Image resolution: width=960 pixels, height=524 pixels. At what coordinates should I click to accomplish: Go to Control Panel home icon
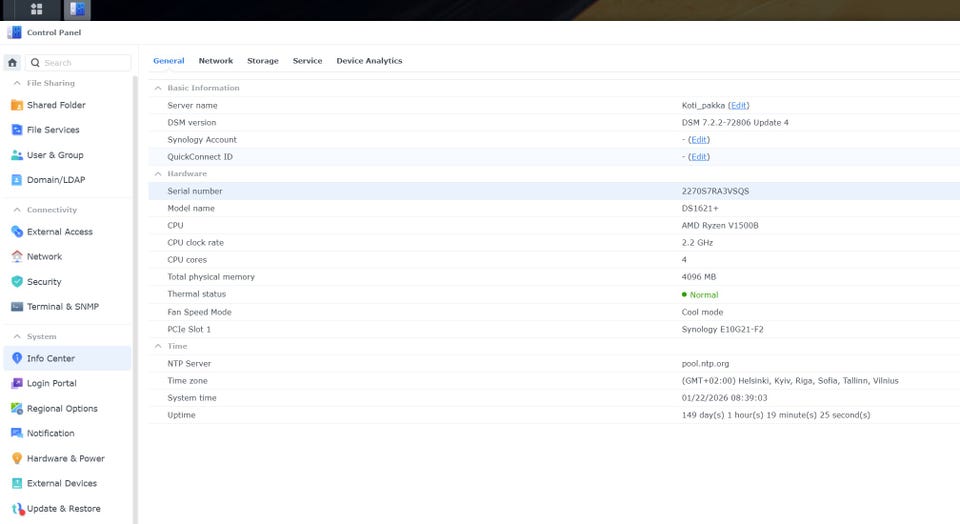pyautogui.click(x=12, y=62)
